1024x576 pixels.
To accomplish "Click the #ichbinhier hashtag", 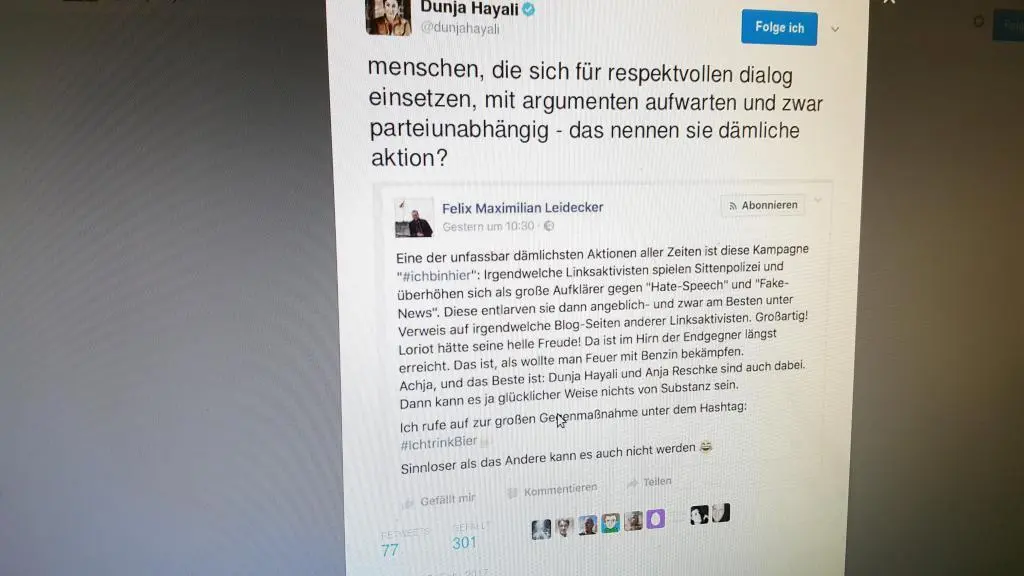I will [436, 276].
